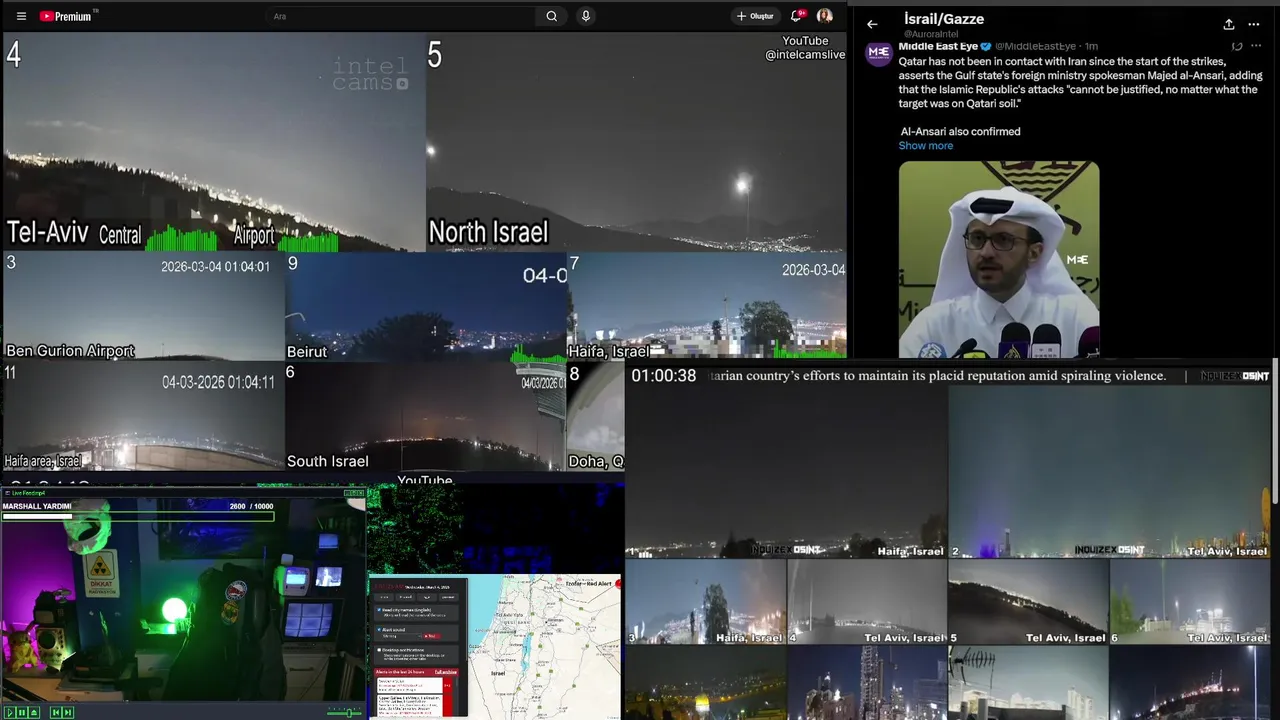Open Middle East Eye account name
The image size is (1280, 720).
pos(938,46)
